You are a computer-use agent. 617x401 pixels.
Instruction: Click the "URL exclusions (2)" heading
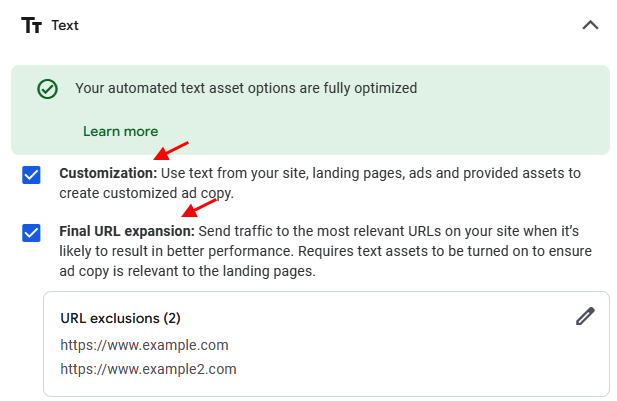click(x=120, y=318)
